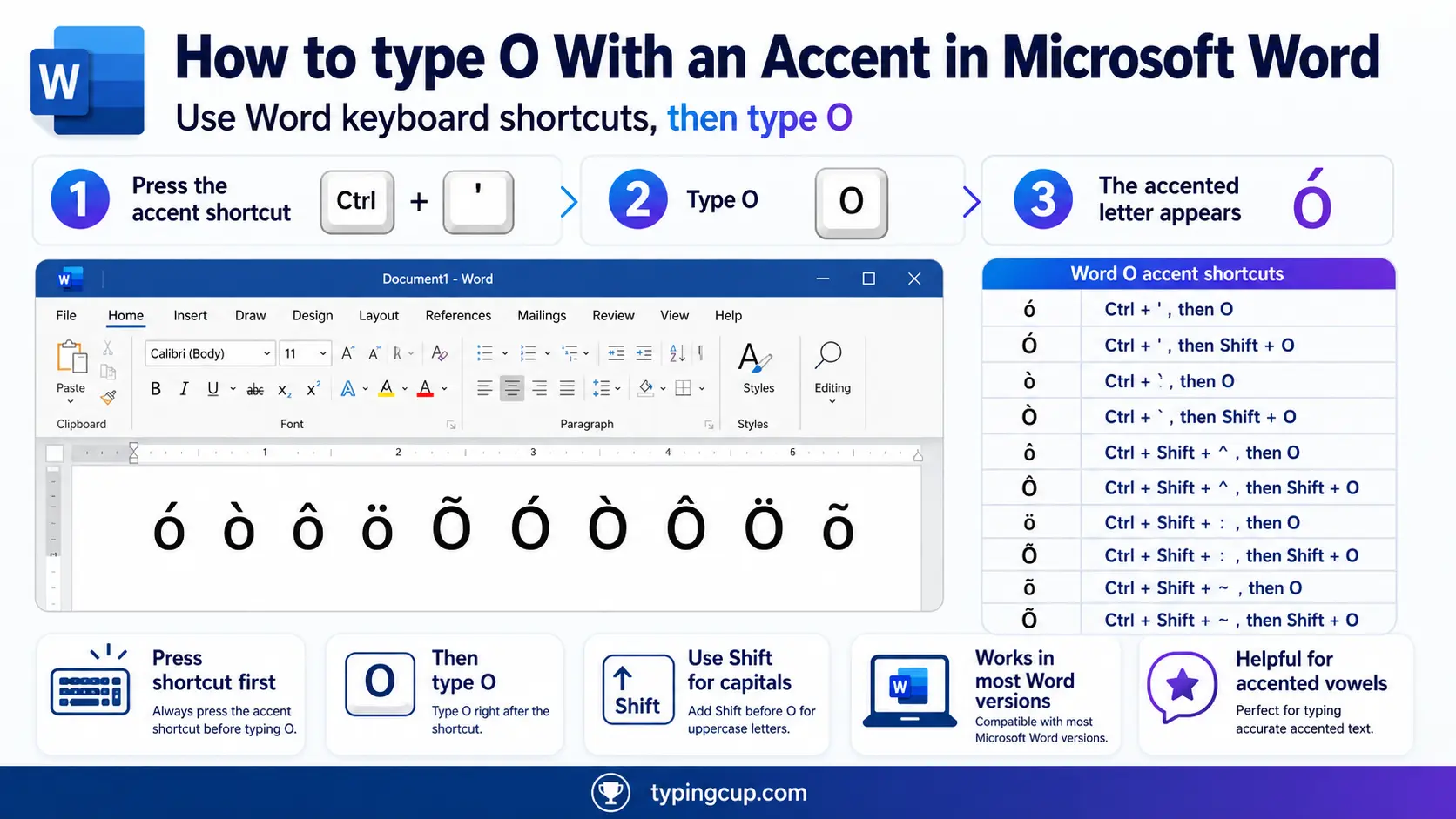Click the Word logo in the title bar
The image size is (1456, 819).
coord(70,279)
